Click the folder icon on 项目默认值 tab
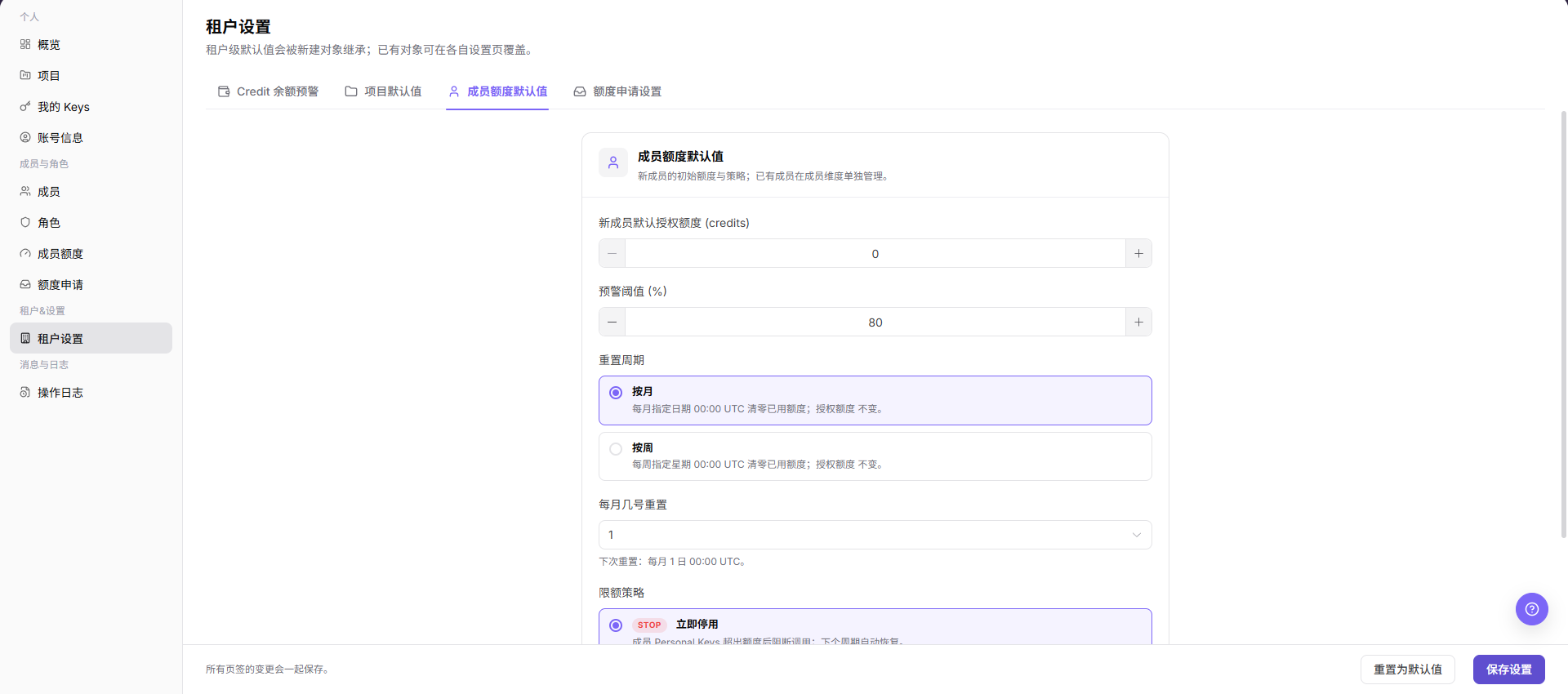1568x694 pixels. (x=351, y=91)
